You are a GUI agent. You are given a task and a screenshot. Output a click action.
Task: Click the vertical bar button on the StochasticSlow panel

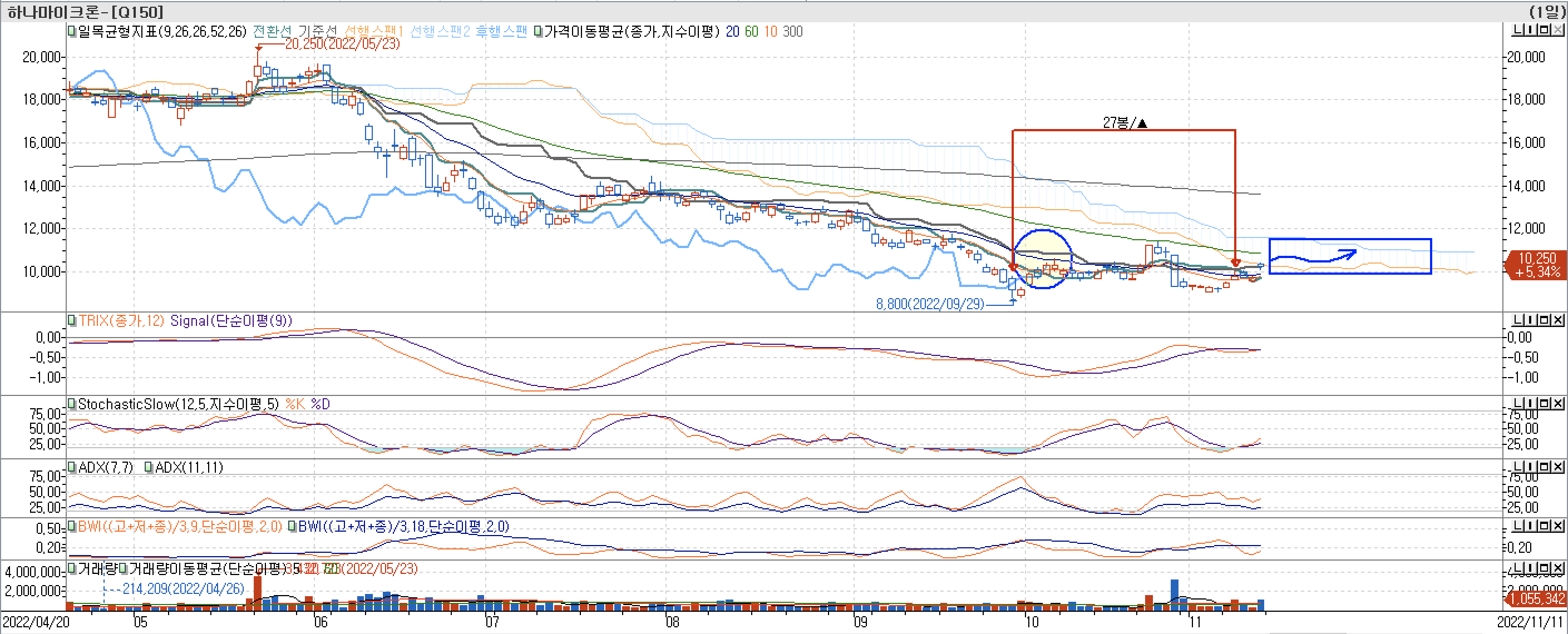[1530, 403]
